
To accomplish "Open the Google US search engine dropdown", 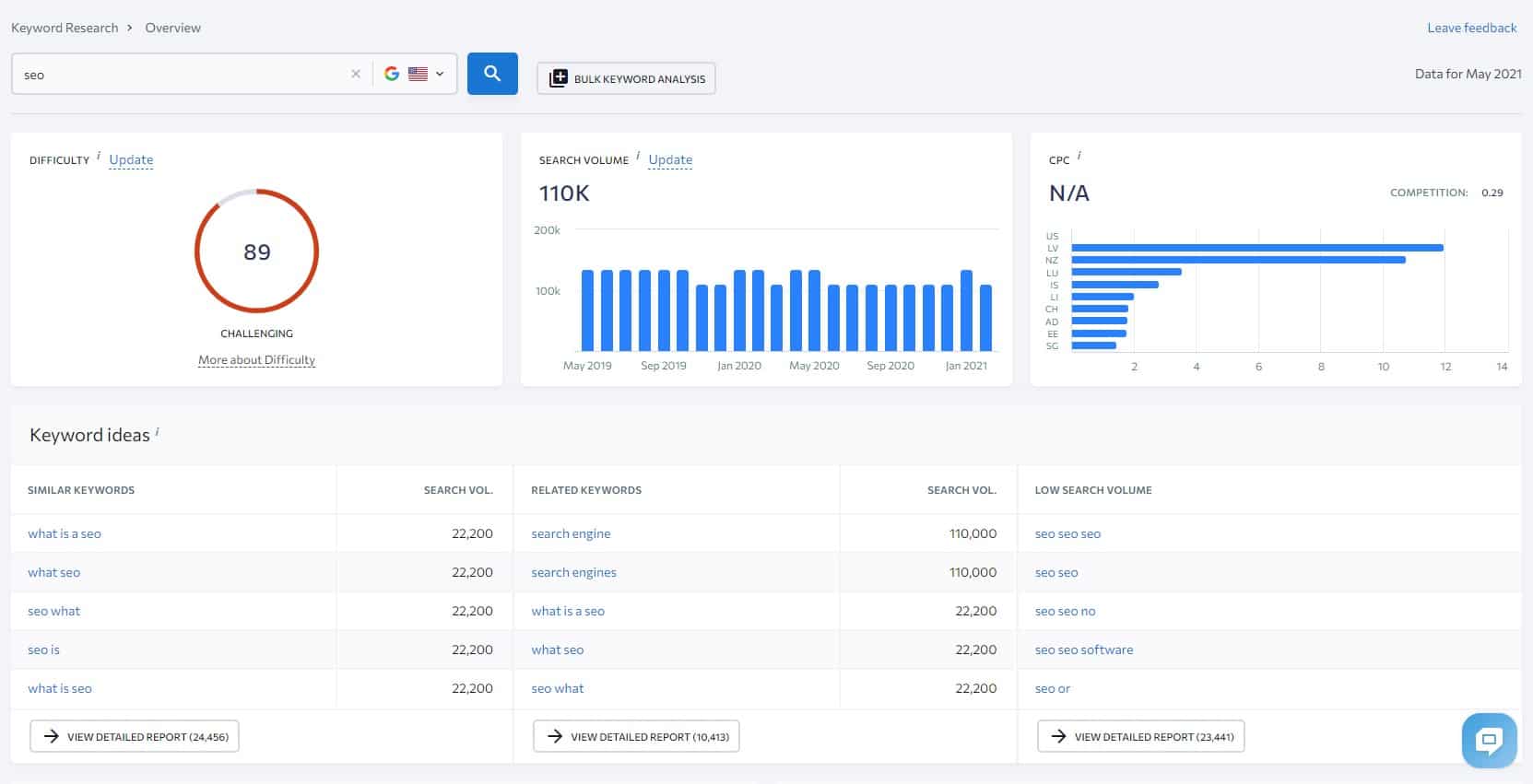I will click(x=415, y=74).
